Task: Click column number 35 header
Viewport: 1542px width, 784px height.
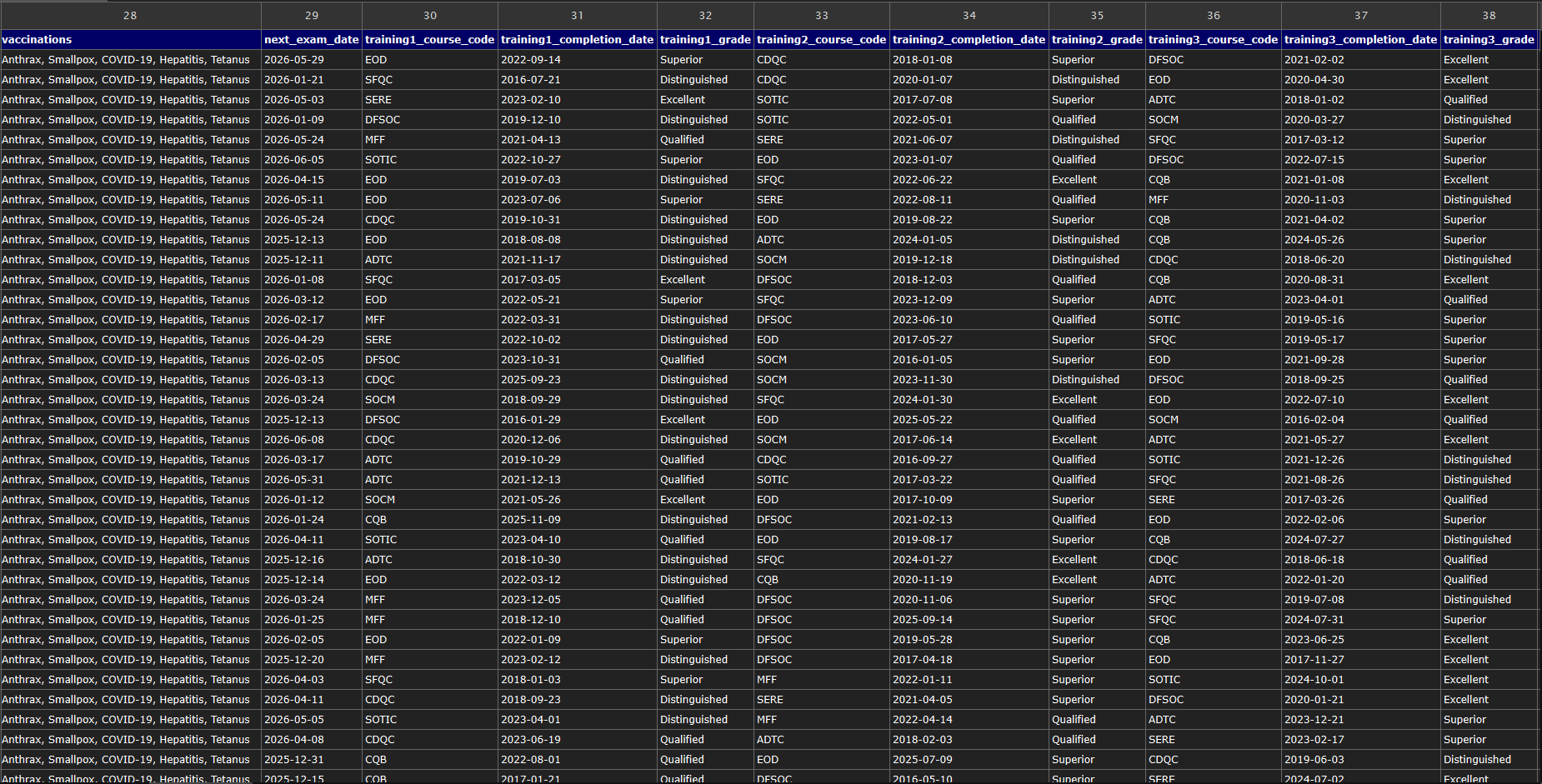Action: coord(1097,15)
